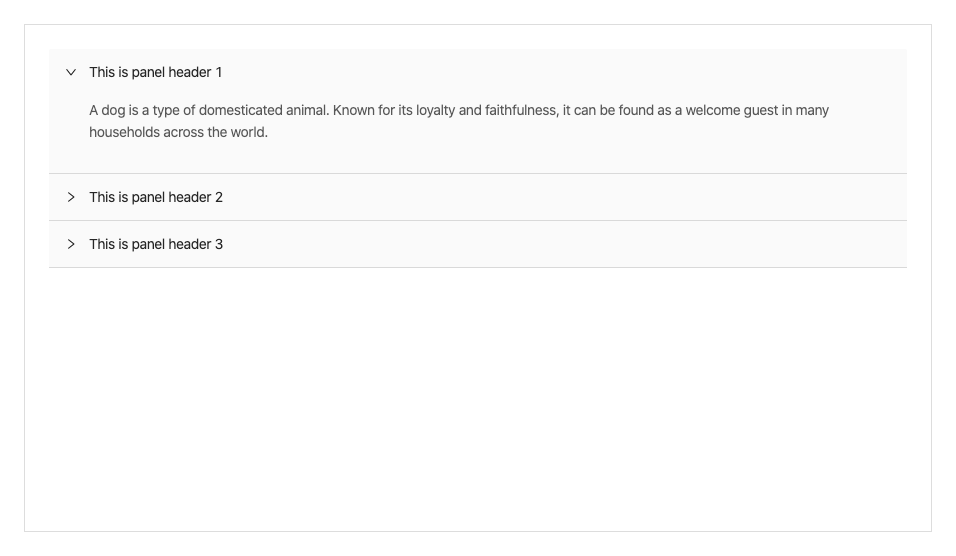The image size is (956, 556).
Task: Expand panel 2 with its arrow icon
Action: 70,198
